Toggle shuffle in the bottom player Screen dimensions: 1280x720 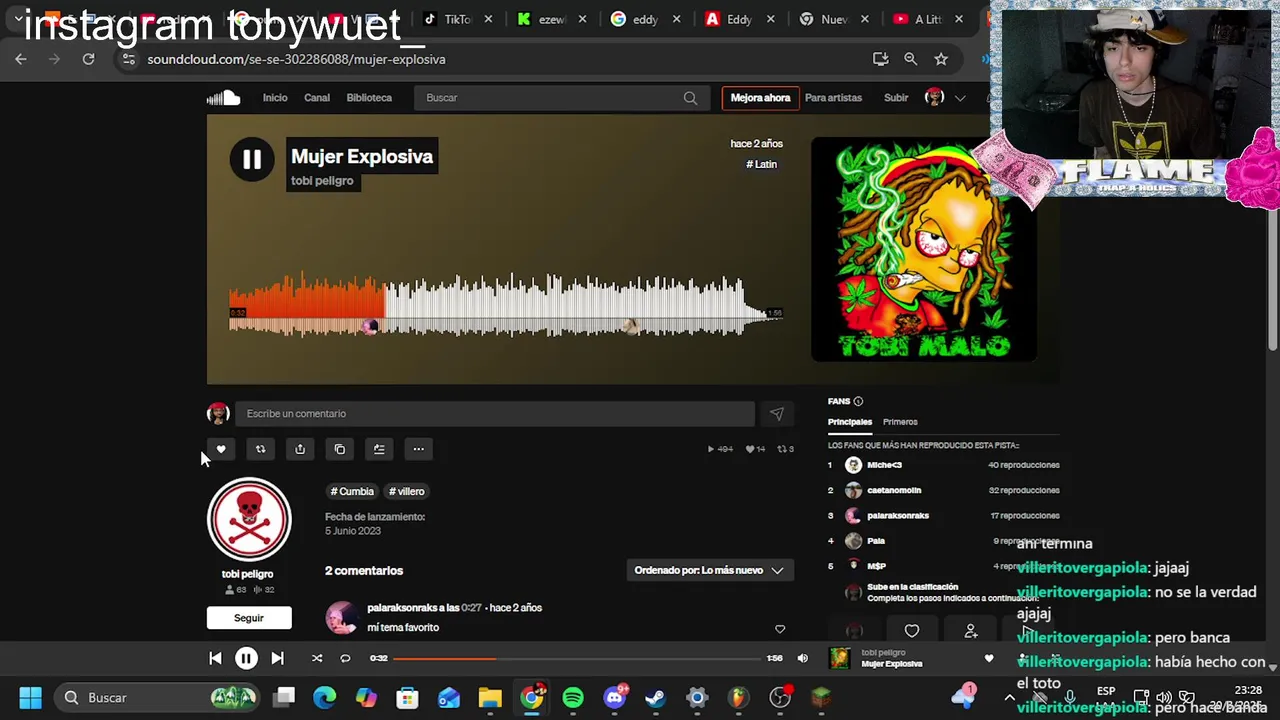(317, 658)
